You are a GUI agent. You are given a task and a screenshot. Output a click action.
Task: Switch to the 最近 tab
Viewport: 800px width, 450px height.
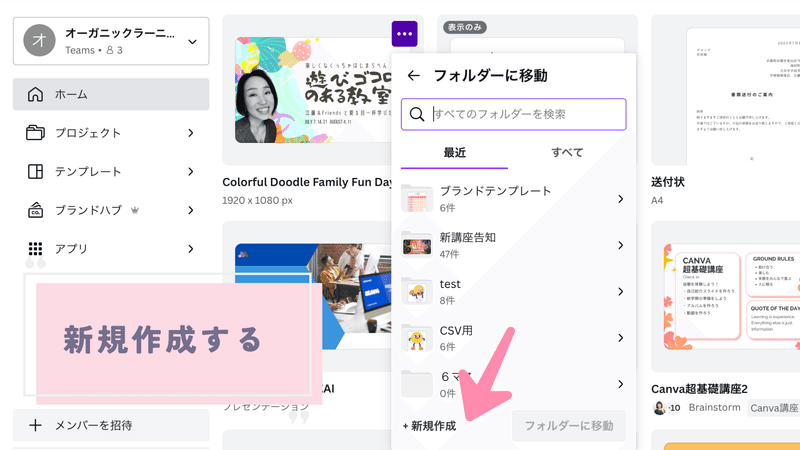(455, 153)
